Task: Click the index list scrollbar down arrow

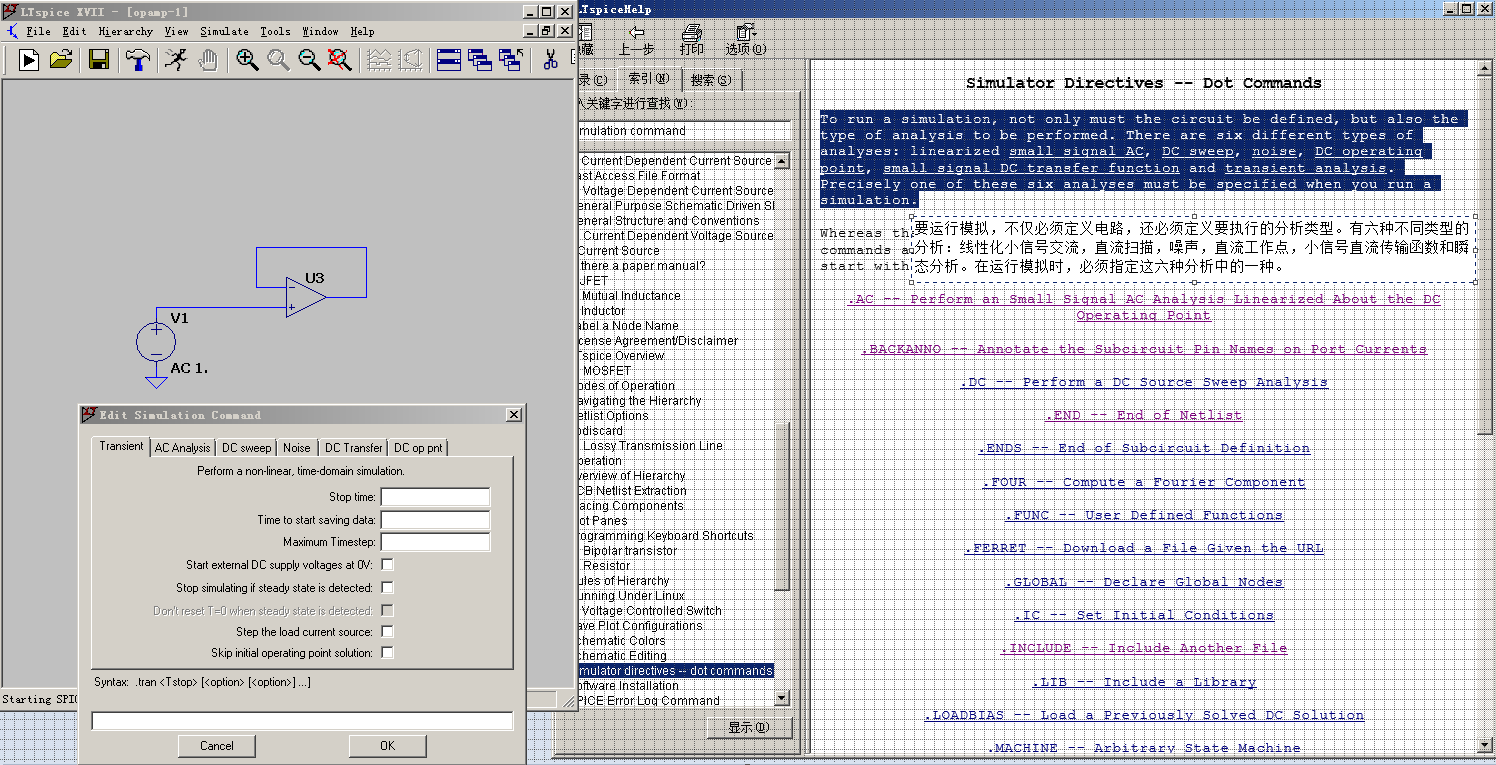Action: coord(782,698)
